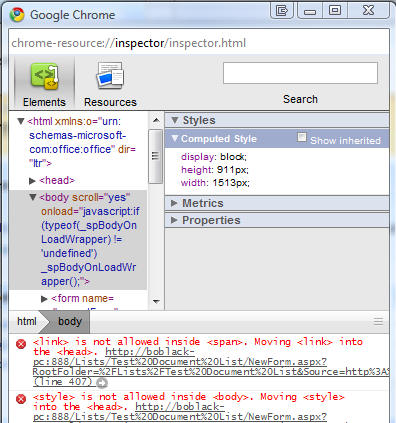Collapse the Styles section

(x=175, y=120)
